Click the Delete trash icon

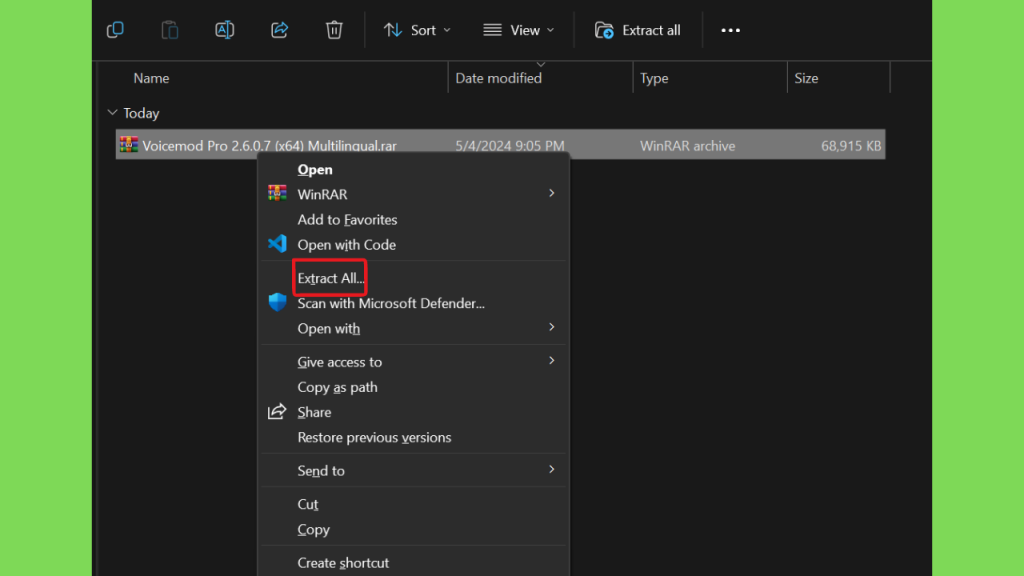334,30
